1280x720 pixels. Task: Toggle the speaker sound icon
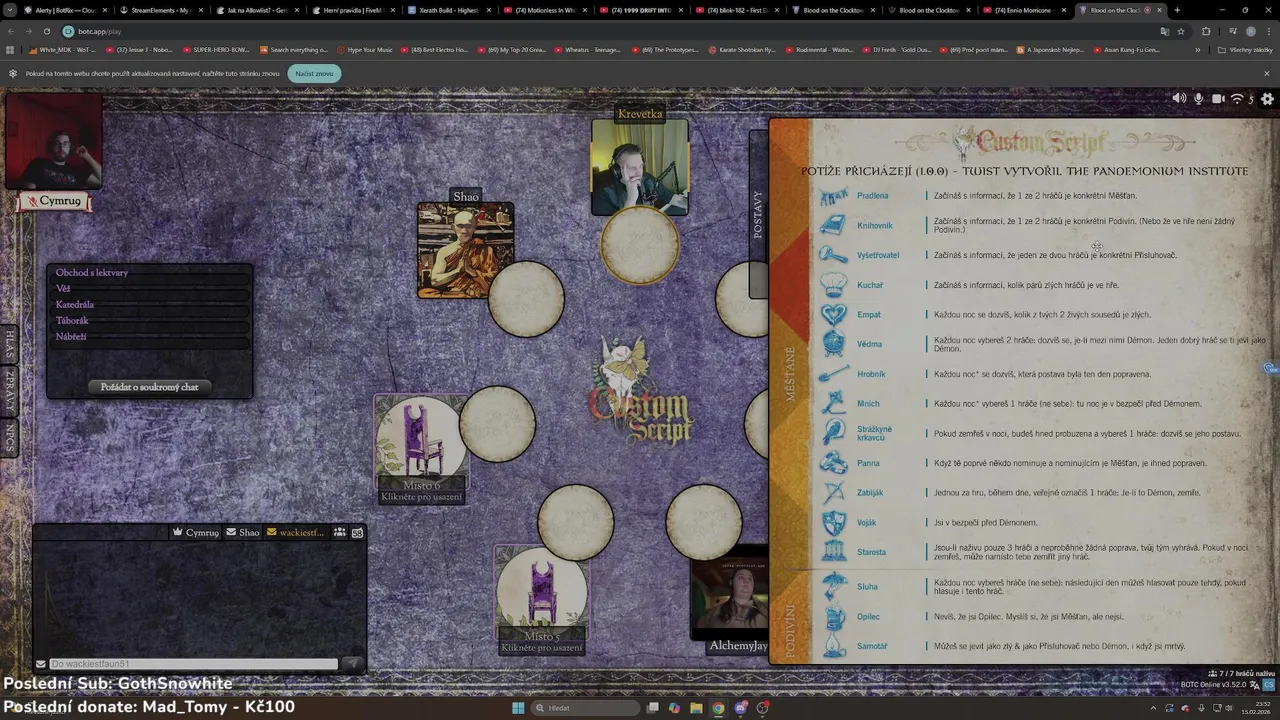pyautogui.click(x=1179, y=98)
